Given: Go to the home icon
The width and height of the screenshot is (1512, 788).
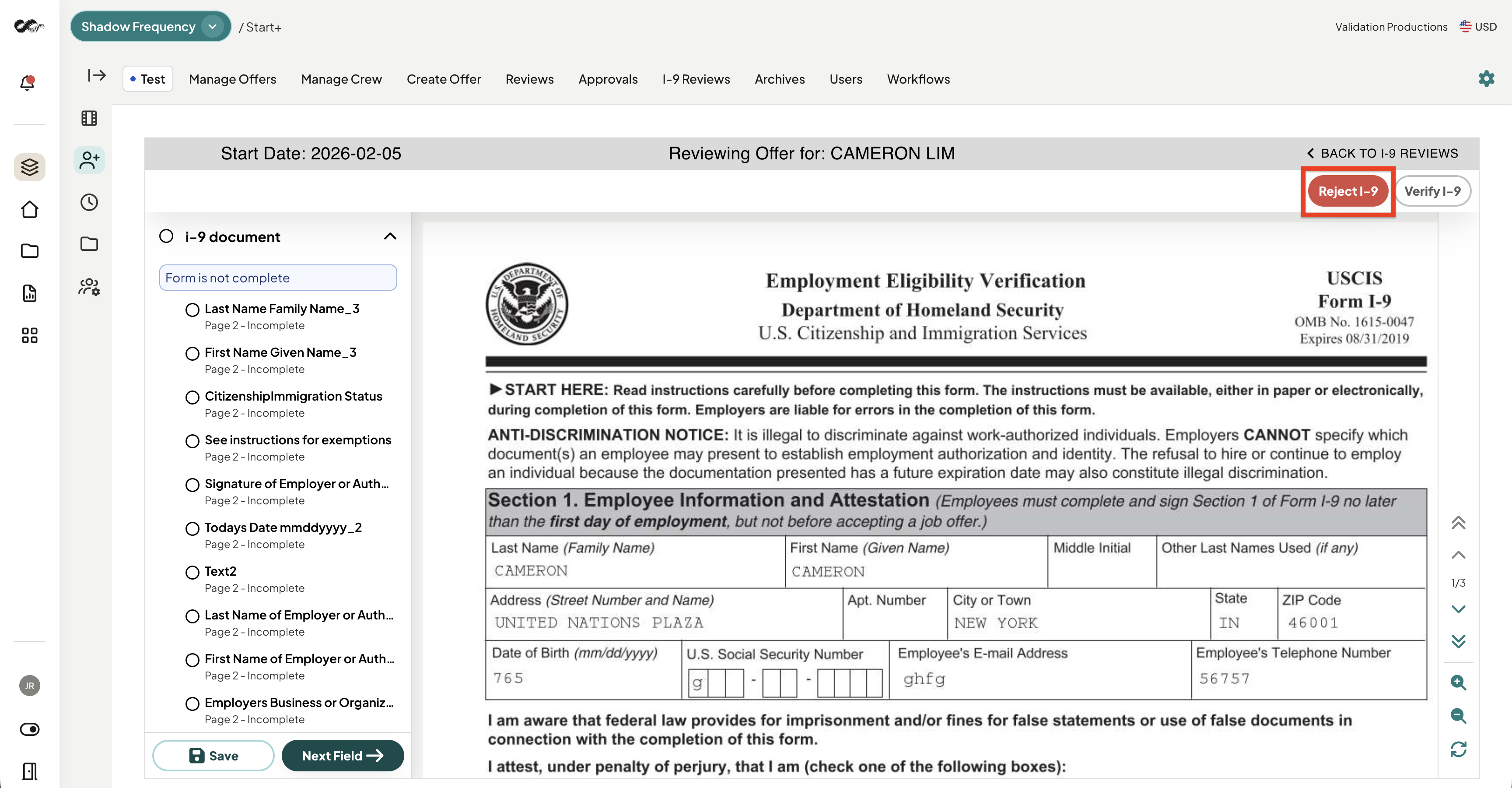Looking at the screenshot, I should click(29, 210).
